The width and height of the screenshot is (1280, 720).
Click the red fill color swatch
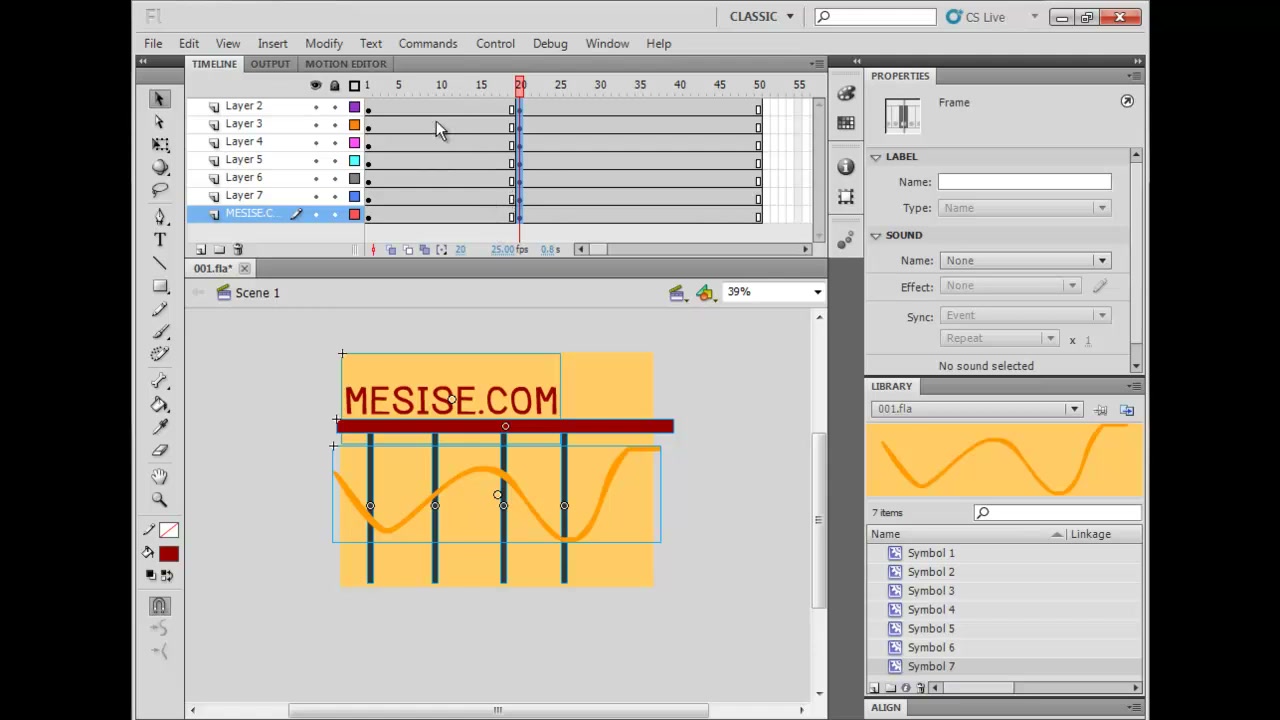click(168, 554)
